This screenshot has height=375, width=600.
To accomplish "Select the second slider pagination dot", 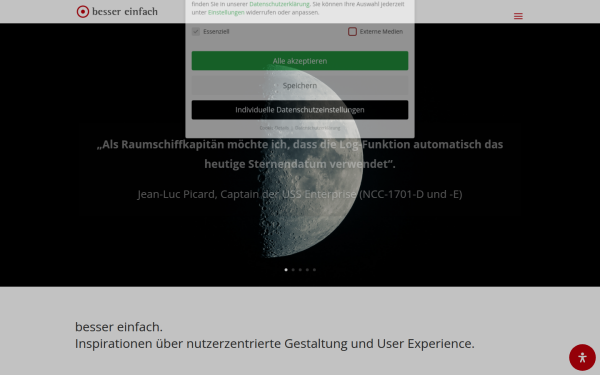I will coord(293,270).
